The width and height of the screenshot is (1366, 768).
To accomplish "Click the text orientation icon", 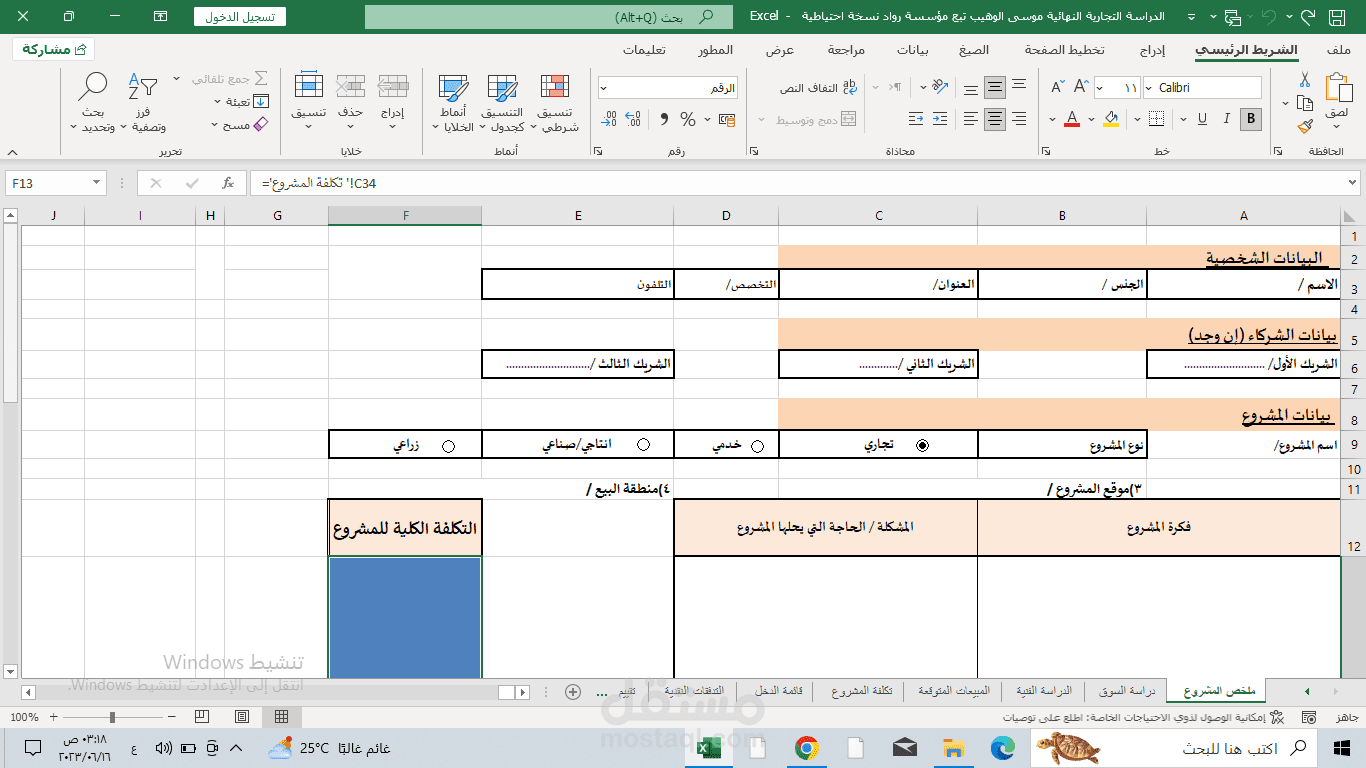I will tap(939, 88).
